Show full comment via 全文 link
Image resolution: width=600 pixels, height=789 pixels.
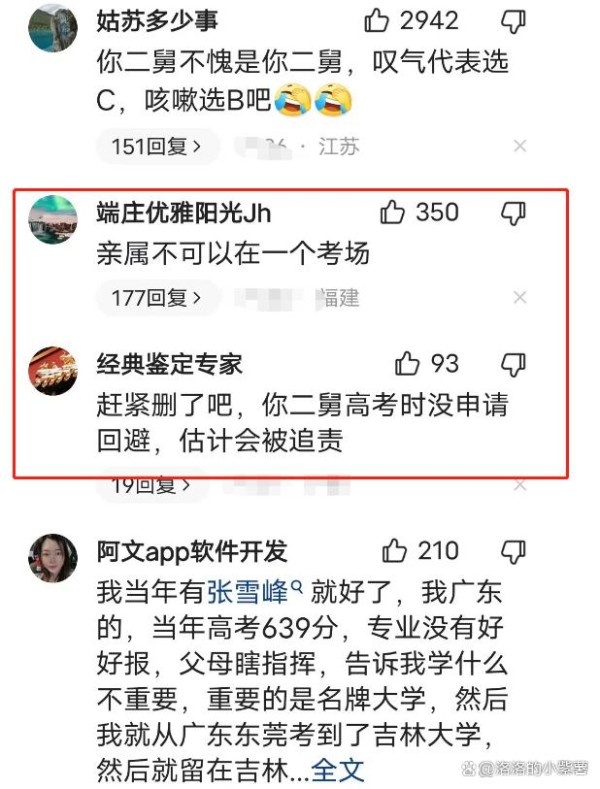337,769
